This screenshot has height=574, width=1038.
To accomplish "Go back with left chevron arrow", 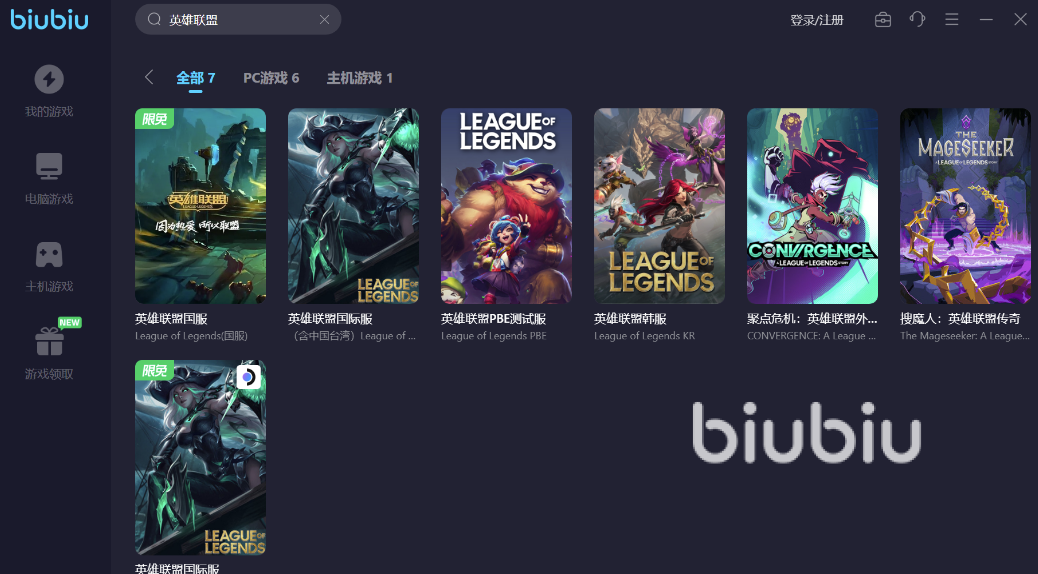I will coord(149,77).
